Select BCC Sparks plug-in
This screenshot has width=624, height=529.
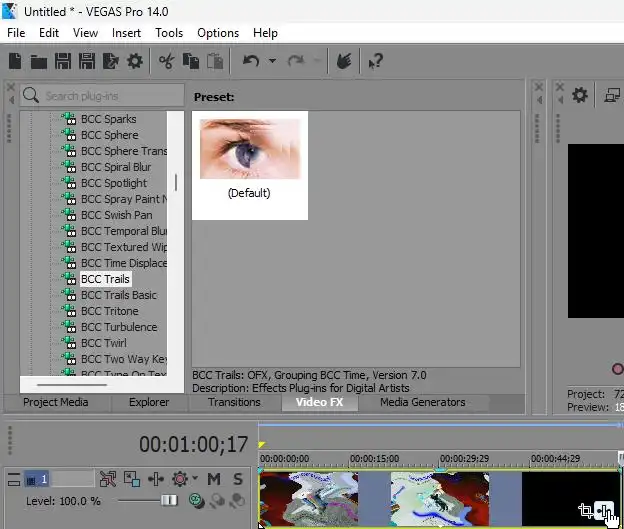coord(108,119)
